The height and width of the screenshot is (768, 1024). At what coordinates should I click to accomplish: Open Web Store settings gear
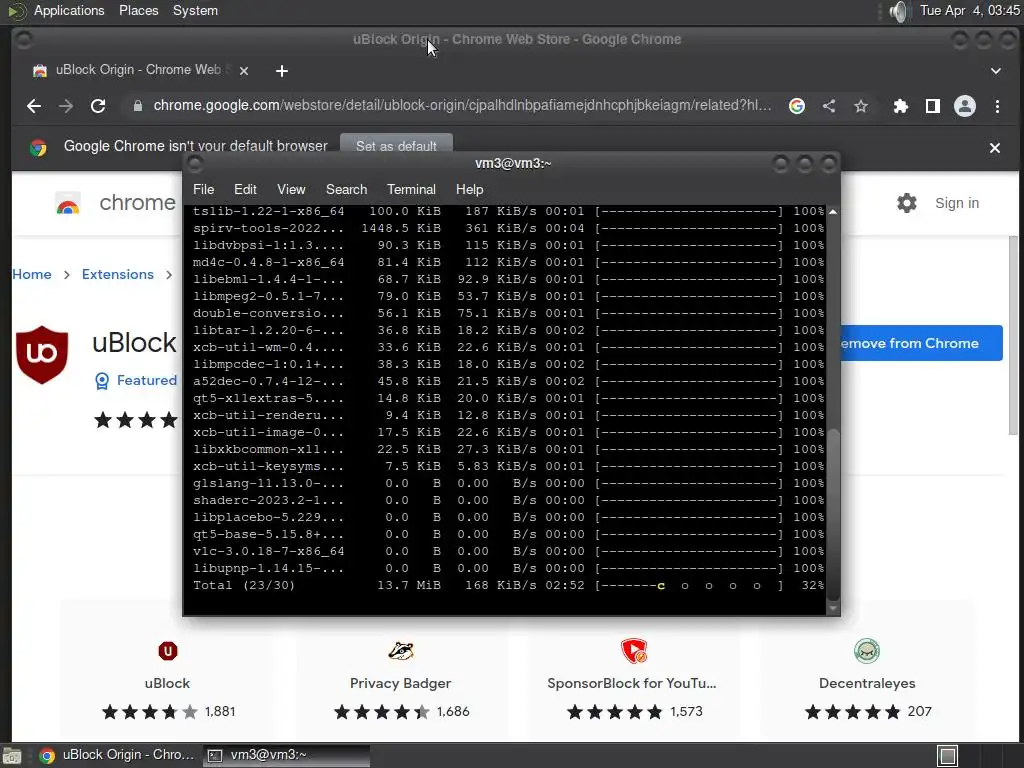click(x=906, y=203)
